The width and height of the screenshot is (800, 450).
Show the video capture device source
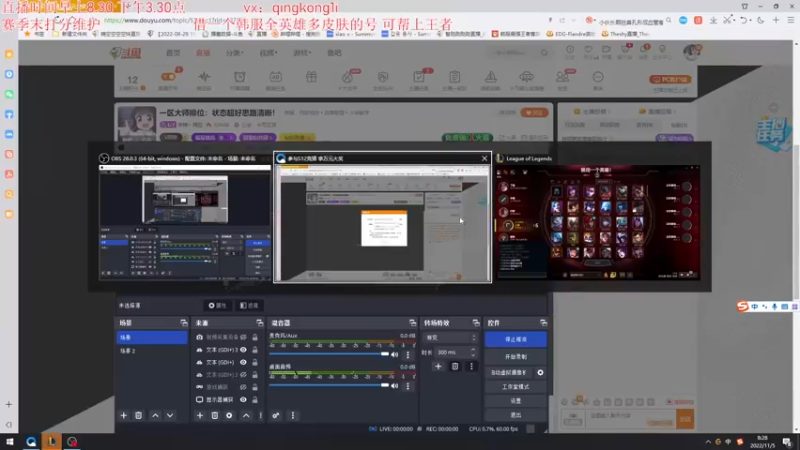pos(243,337)
